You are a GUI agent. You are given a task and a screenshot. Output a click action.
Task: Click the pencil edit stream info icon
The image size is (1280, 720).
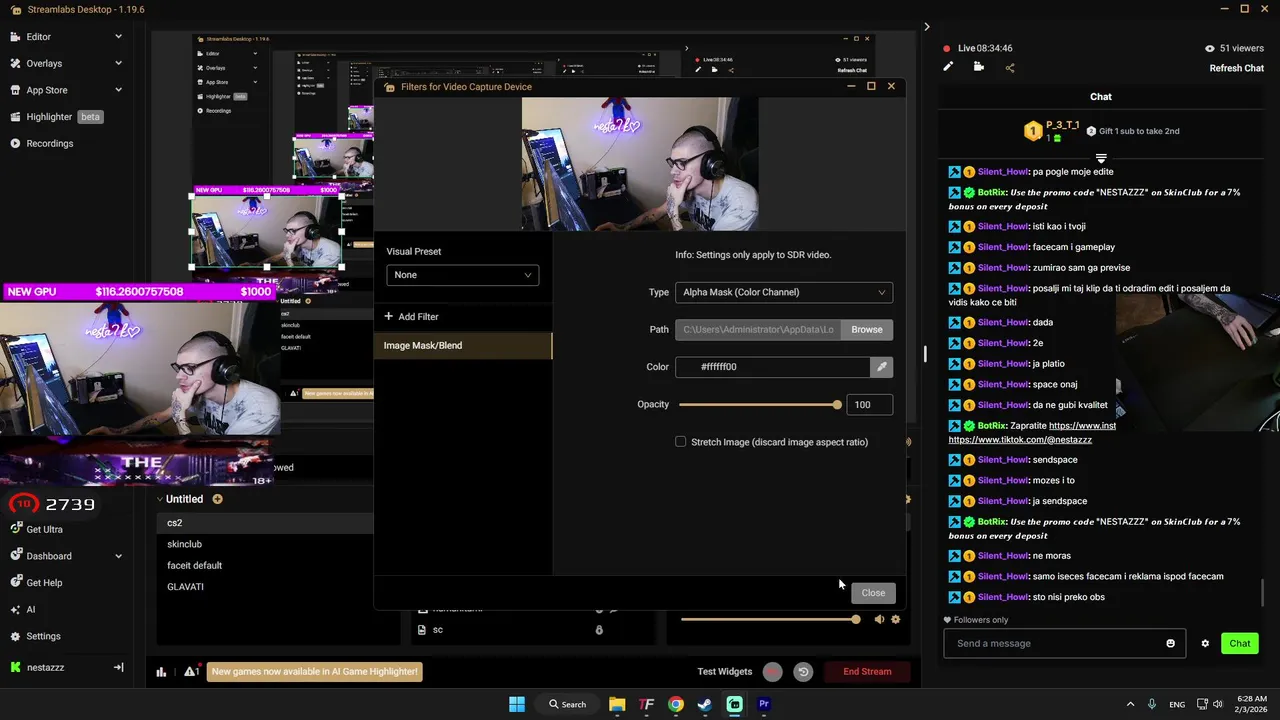tap(948, 67)
